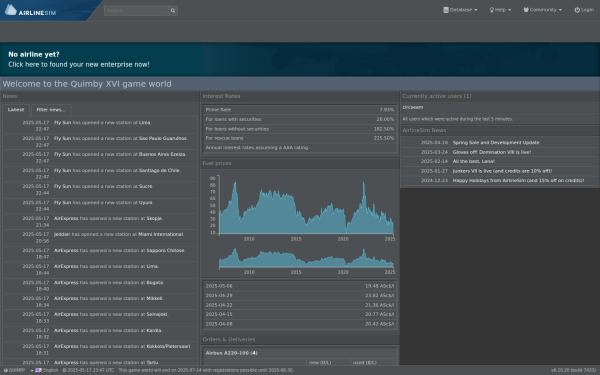Open Uyuni station link

[145, 202]
